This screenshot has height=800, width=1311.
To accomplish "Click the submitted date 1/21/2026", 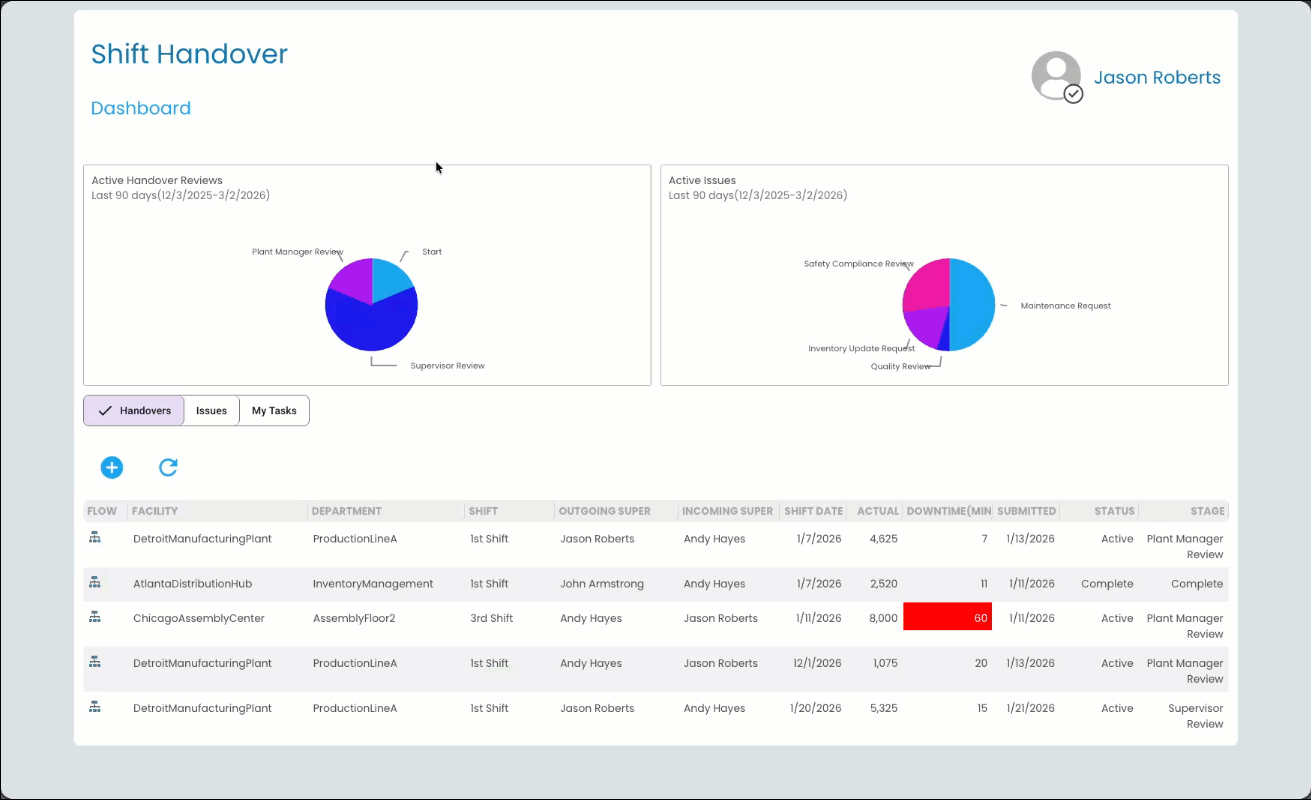I will (x=1032, y=709).
